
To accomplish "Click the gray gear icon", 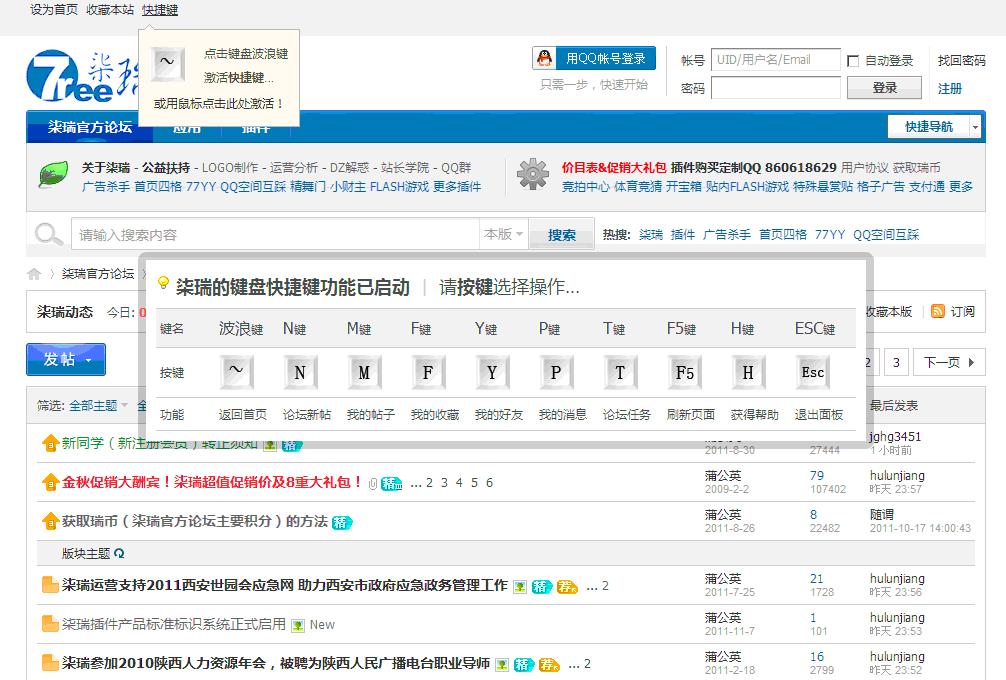I will [x=533, y=174].
